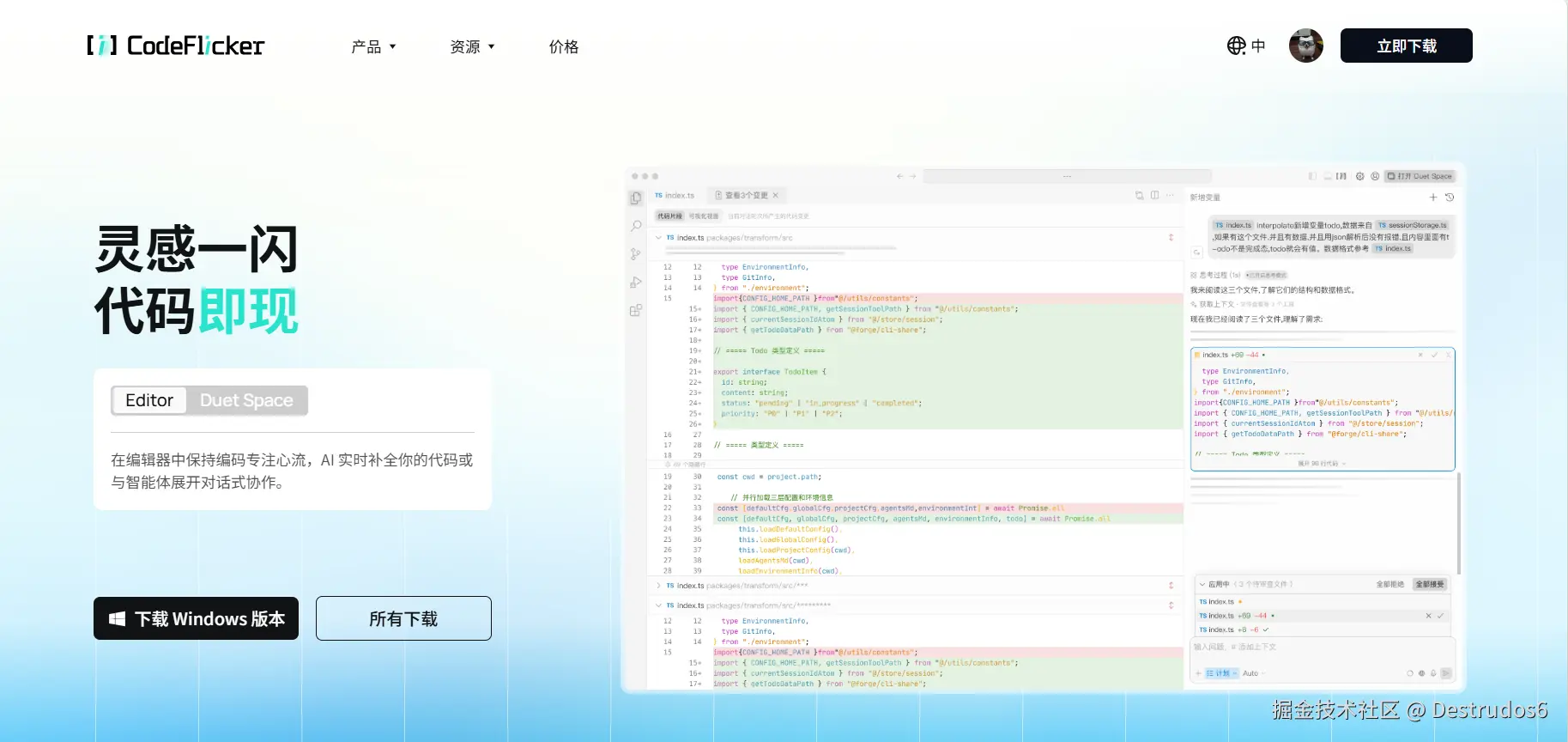Close the 查看3个变更 tab
This screenshot has width=1568, height=742.
coord(776,196)
